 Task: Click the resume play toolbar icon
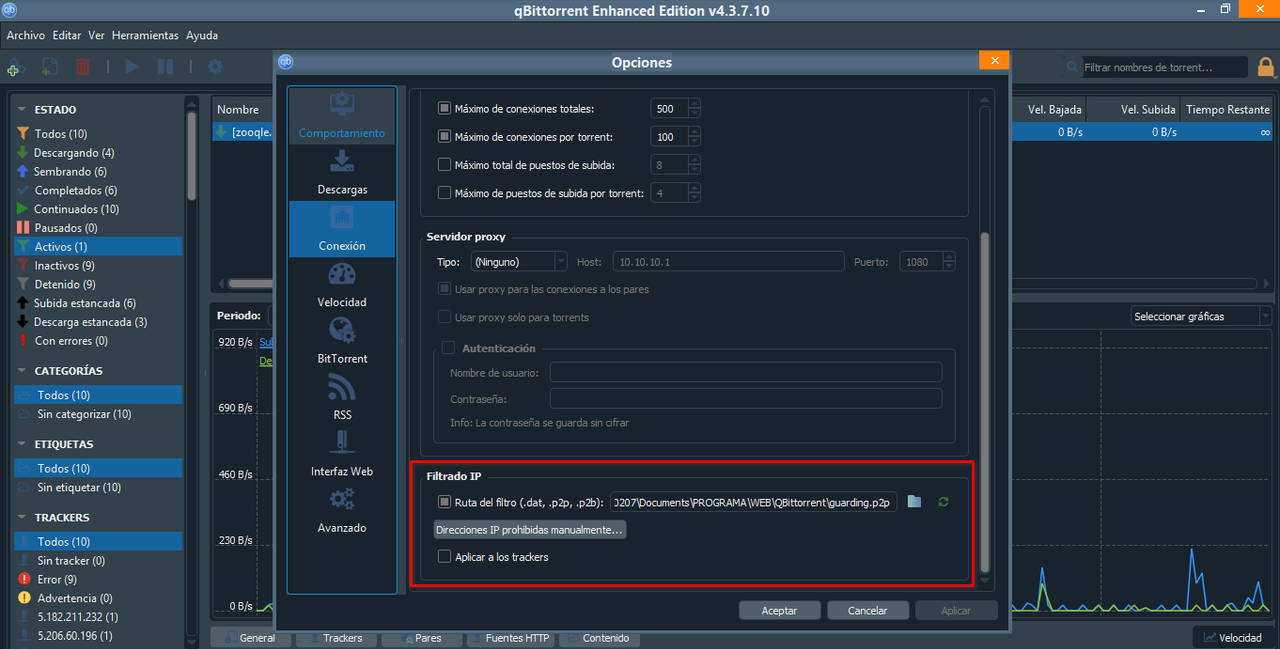[x=131, y=67]
